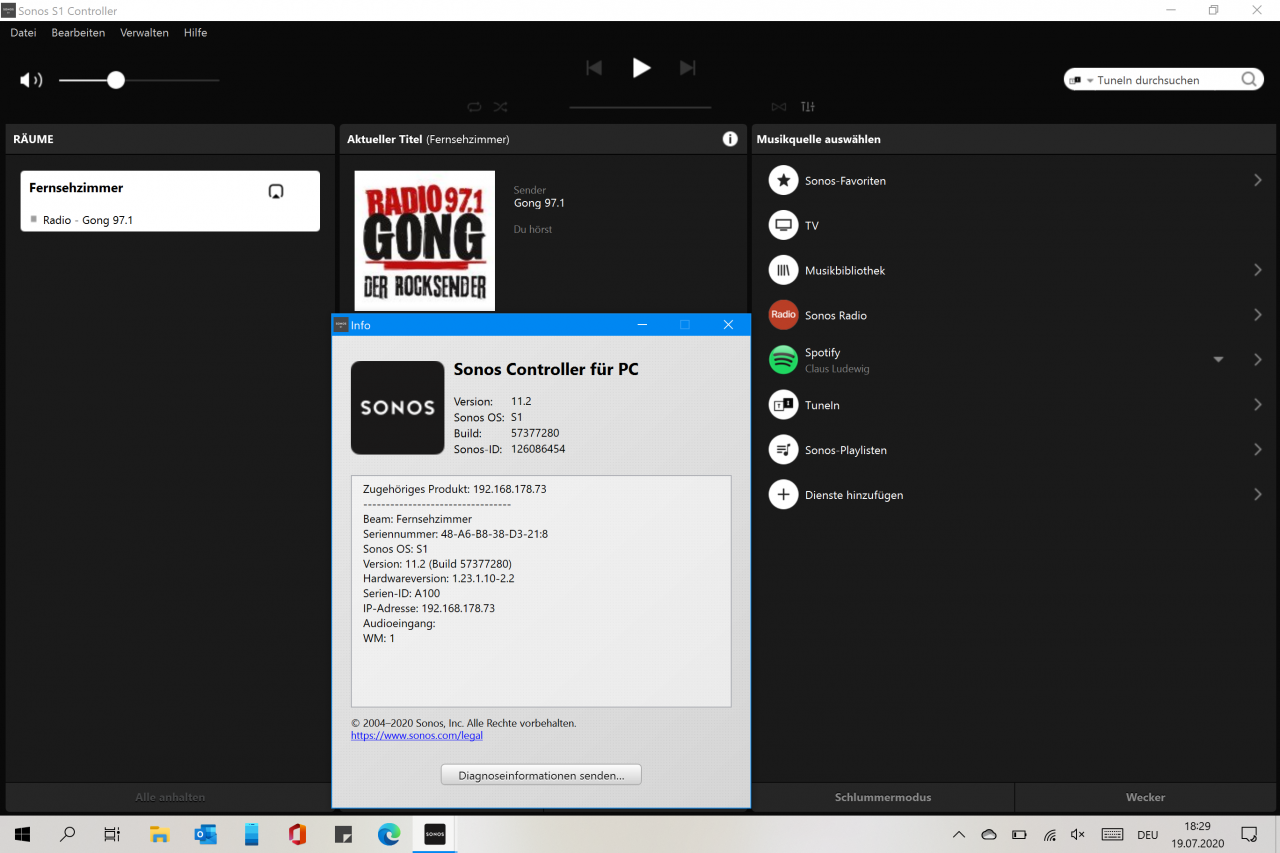Click the IP-Adresse: 192.168.178.73 line

[429, 608]
